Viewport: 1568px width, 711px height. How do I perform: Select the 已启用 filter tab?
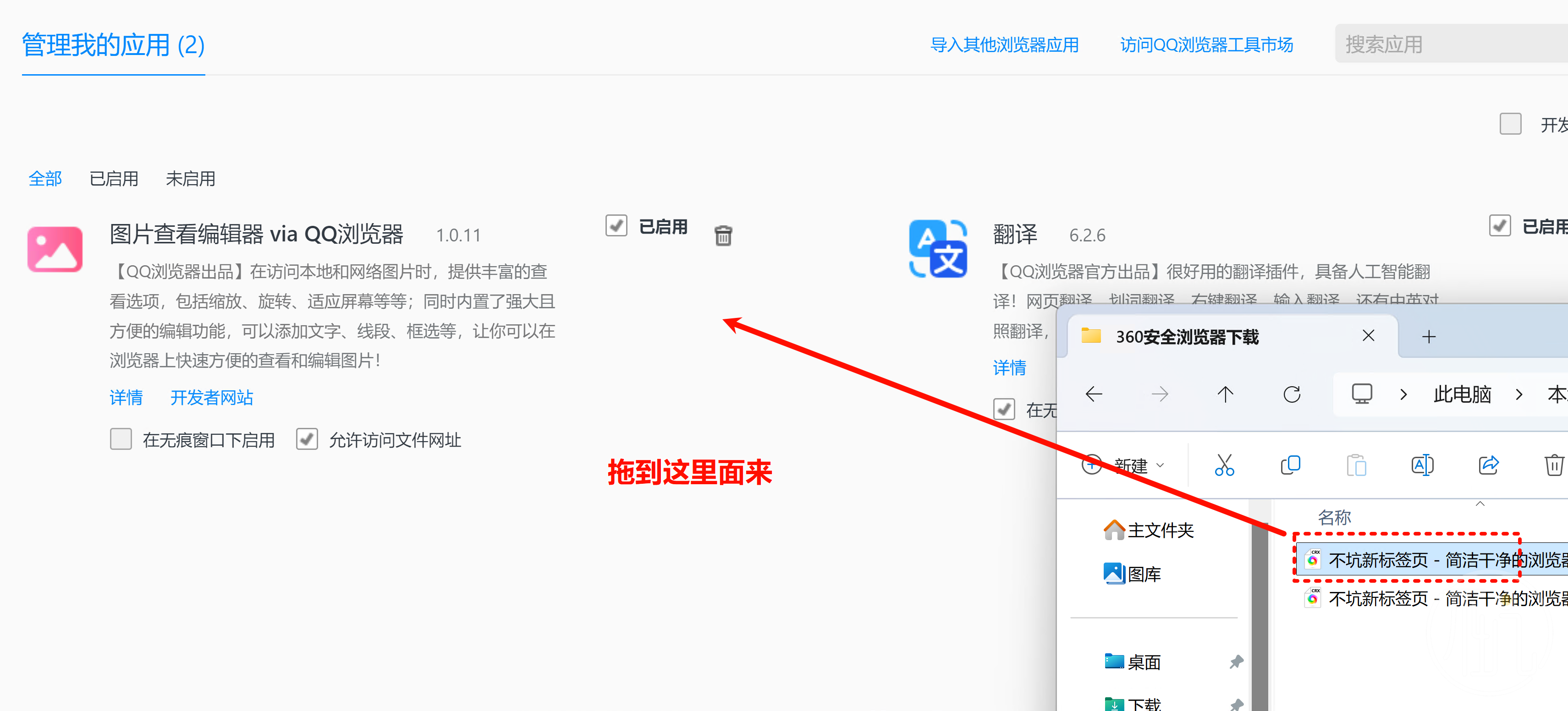(114, 179)
